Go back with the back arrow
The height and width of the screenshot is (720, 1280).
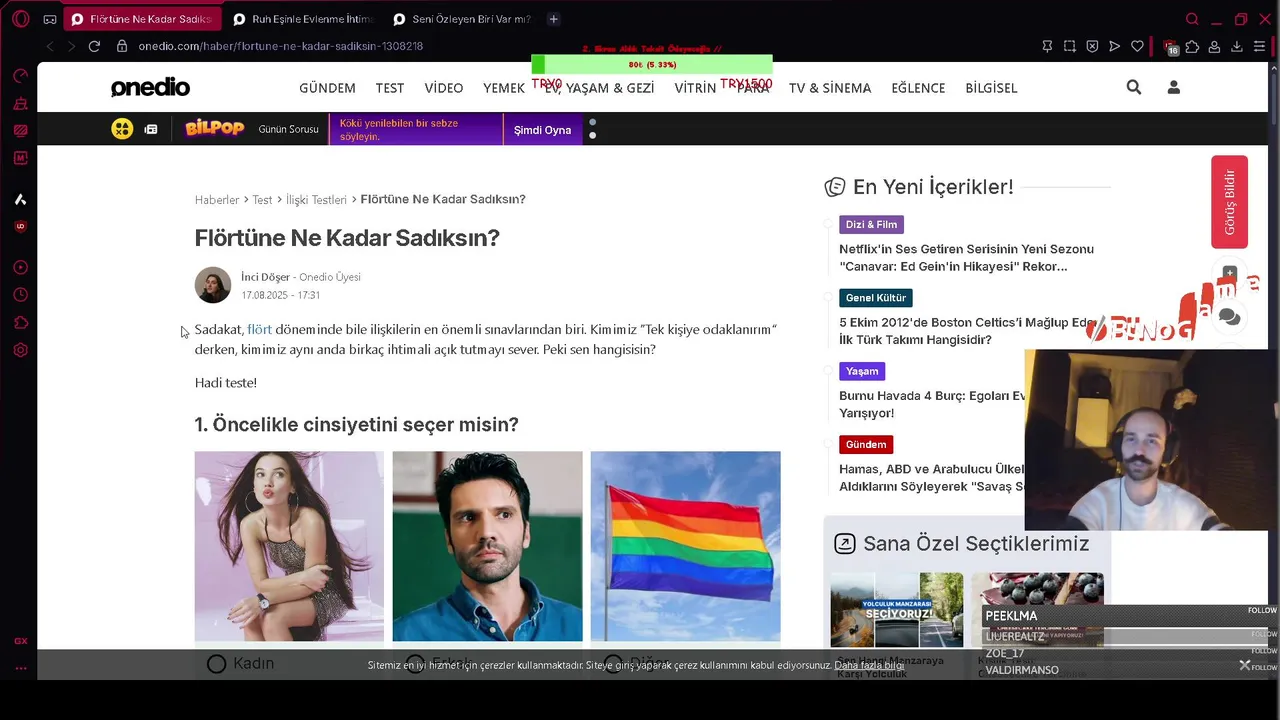(50, 46)
